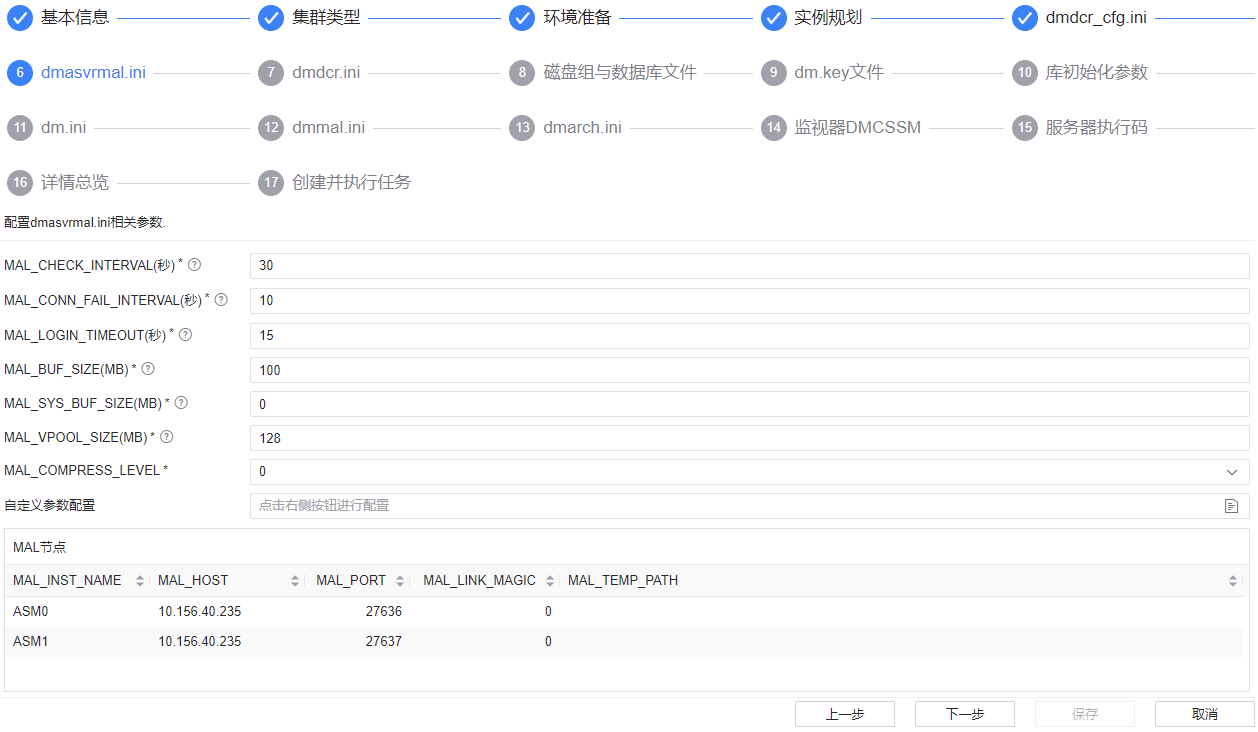Viewport: 1258px width, 732px height.
Task: Click step number 15 circle icon
Action: (x=1025, y=128)
